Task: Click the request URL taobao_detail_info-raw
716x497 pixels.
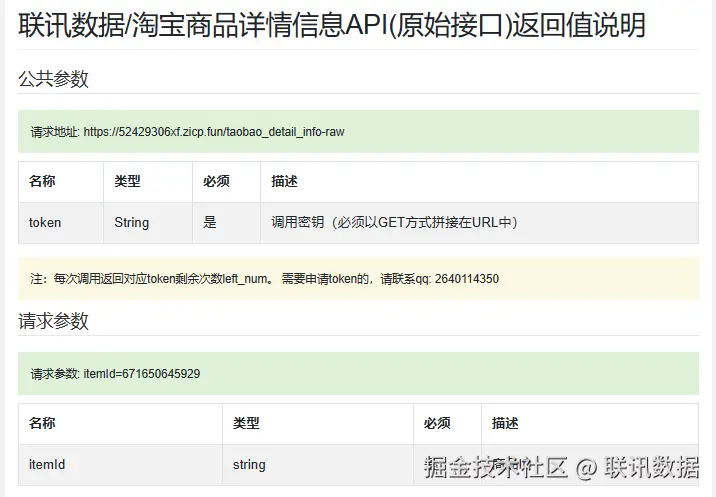Action: [x=214, y=132]
